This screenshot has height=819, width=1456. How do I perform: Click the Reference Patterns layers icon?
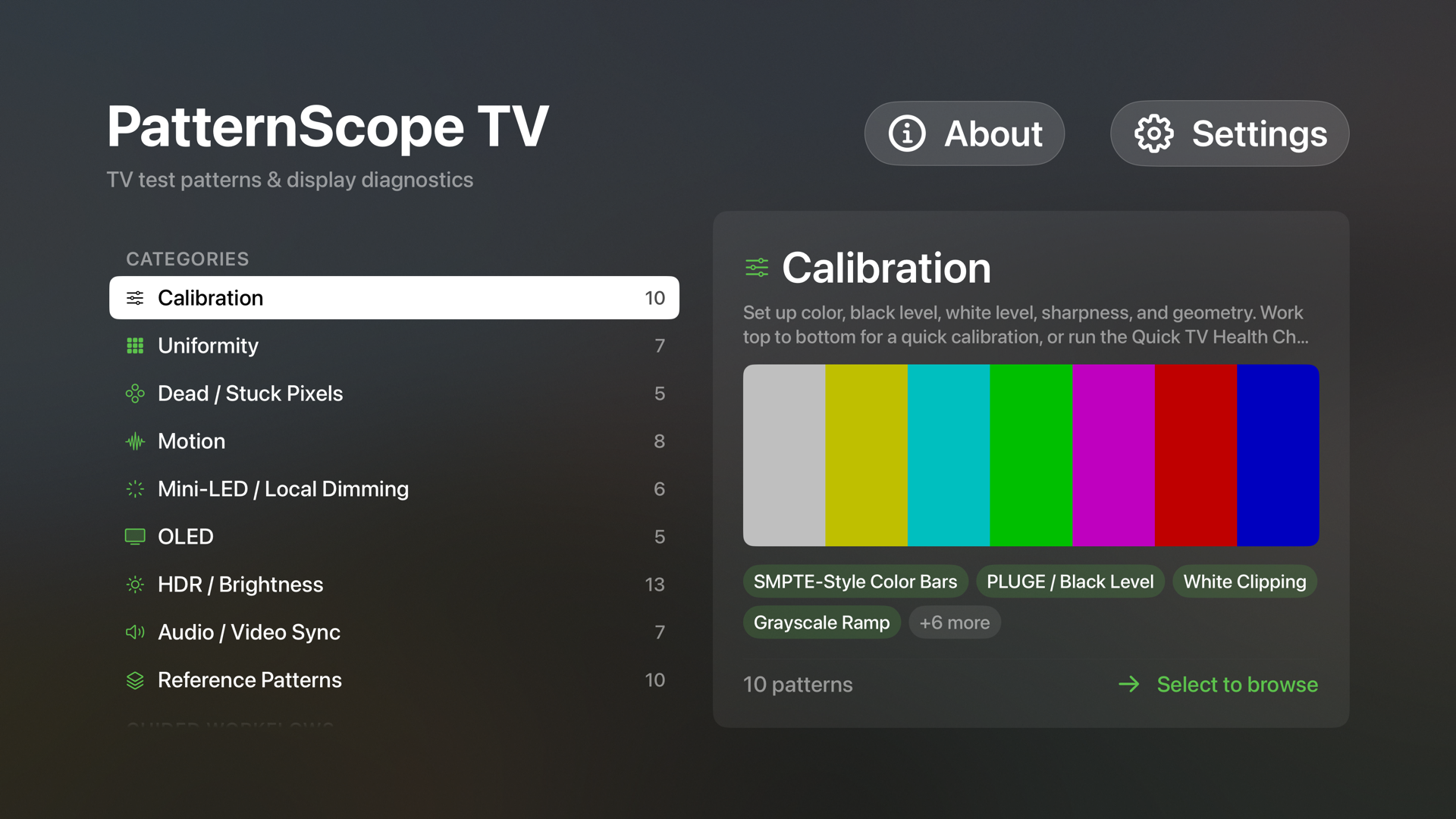click(135, 680)
